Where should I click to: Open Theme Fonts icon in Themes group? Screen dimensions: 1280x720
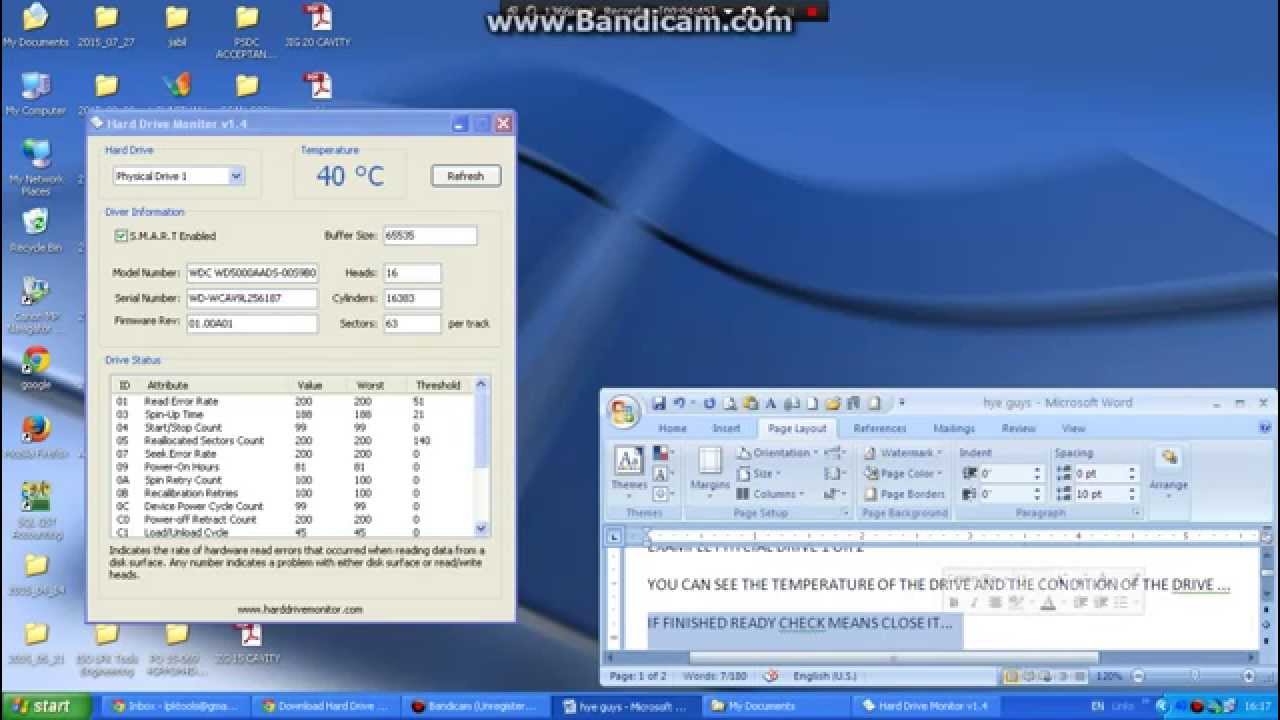660,474
